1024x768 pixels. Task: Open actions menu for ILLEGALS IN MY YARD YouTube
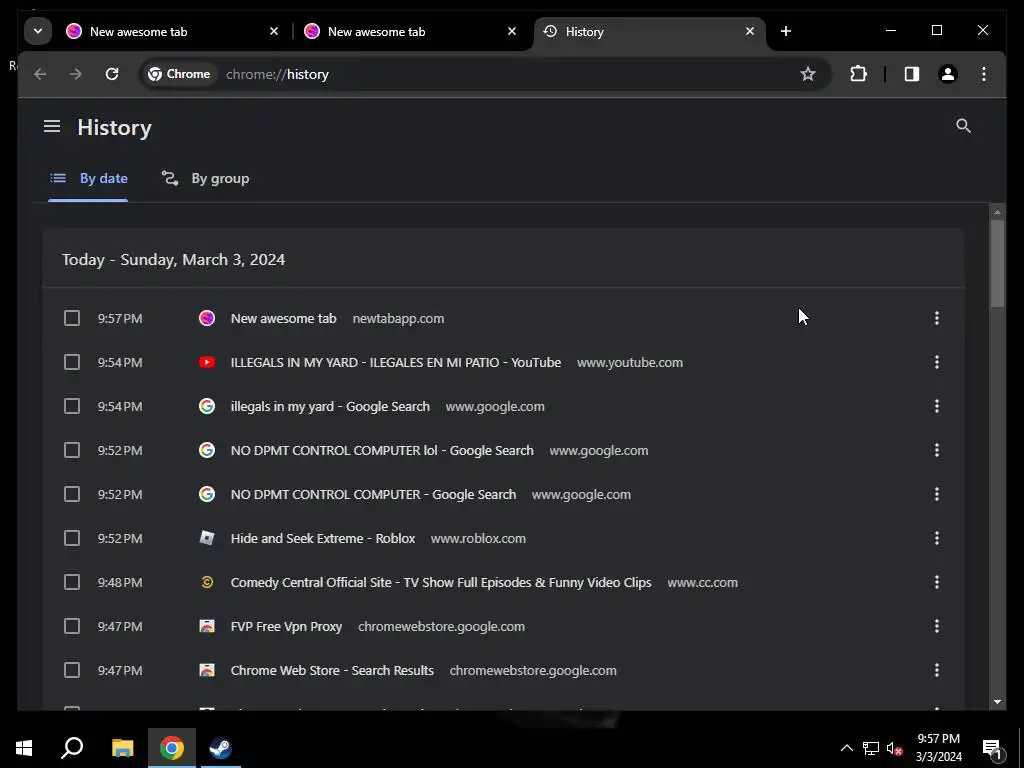(x=936, y=362)
